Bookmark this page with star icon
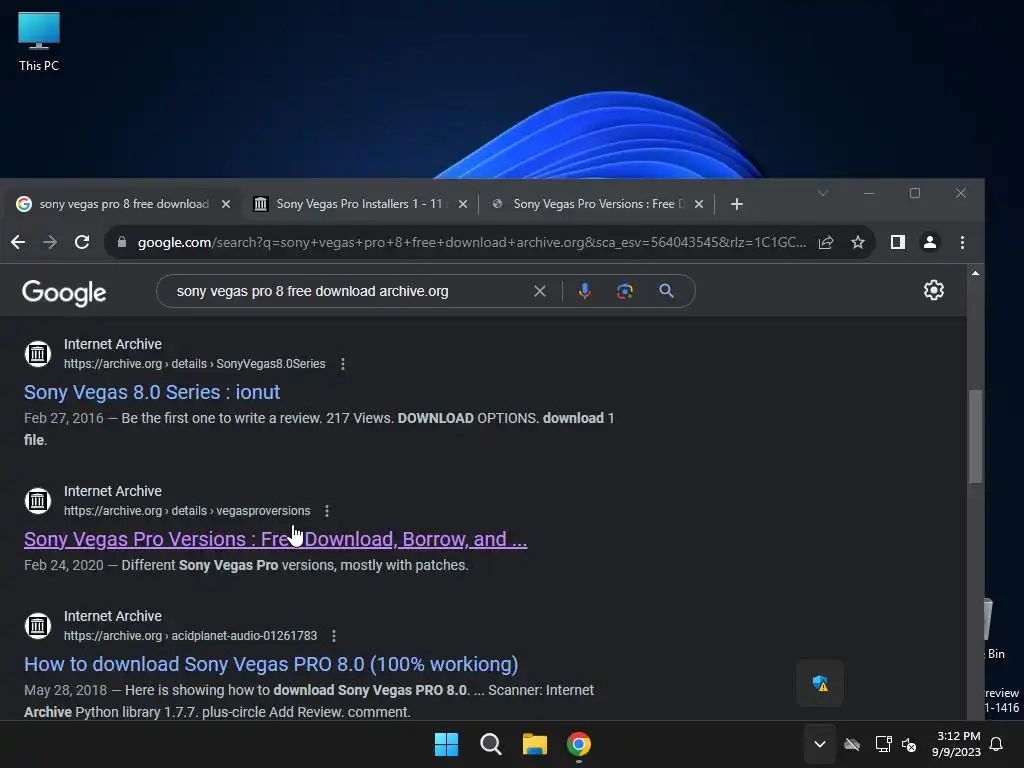The height and width of the screenshot is (768, 1024). pyautogui.click(x=858, y=242)
